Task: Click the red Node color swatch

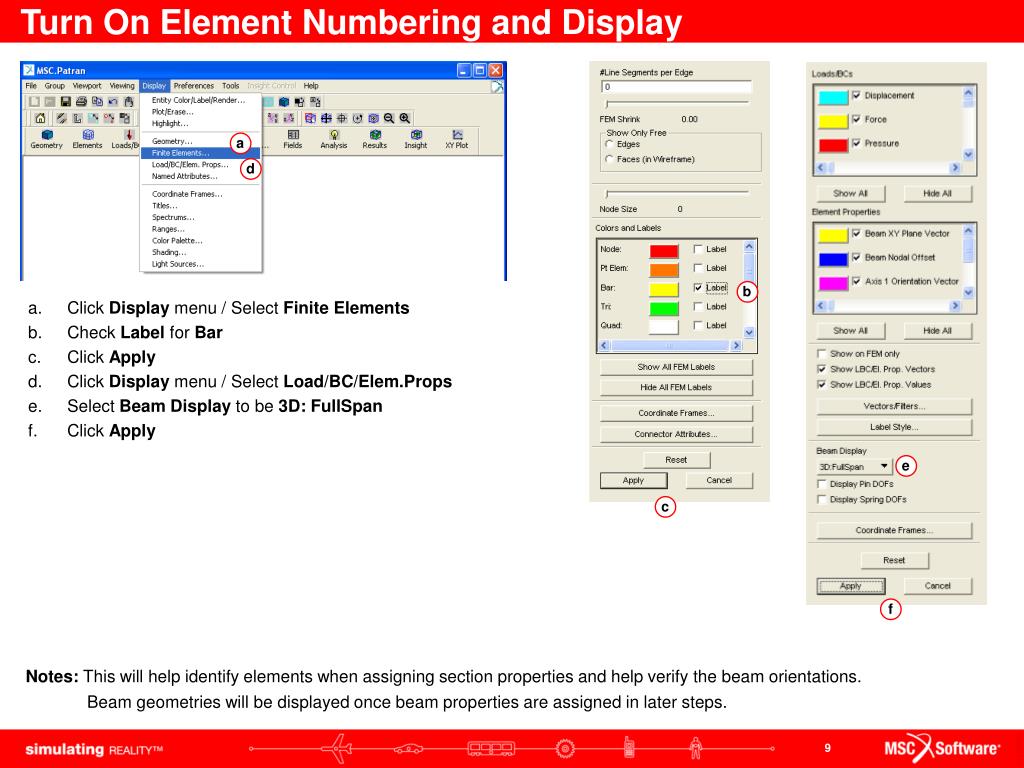Action: [x=664, y=250]
